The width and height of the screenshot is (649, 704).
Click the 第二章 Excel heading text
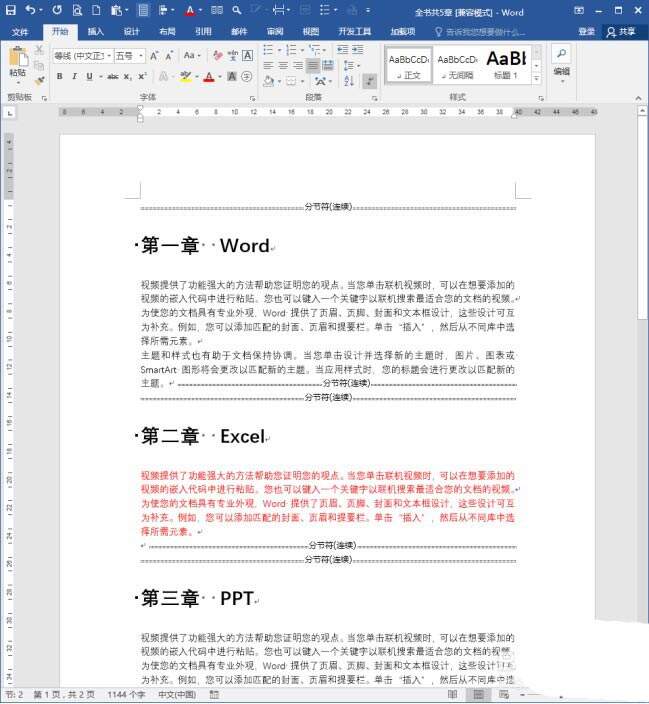point(201,436)
